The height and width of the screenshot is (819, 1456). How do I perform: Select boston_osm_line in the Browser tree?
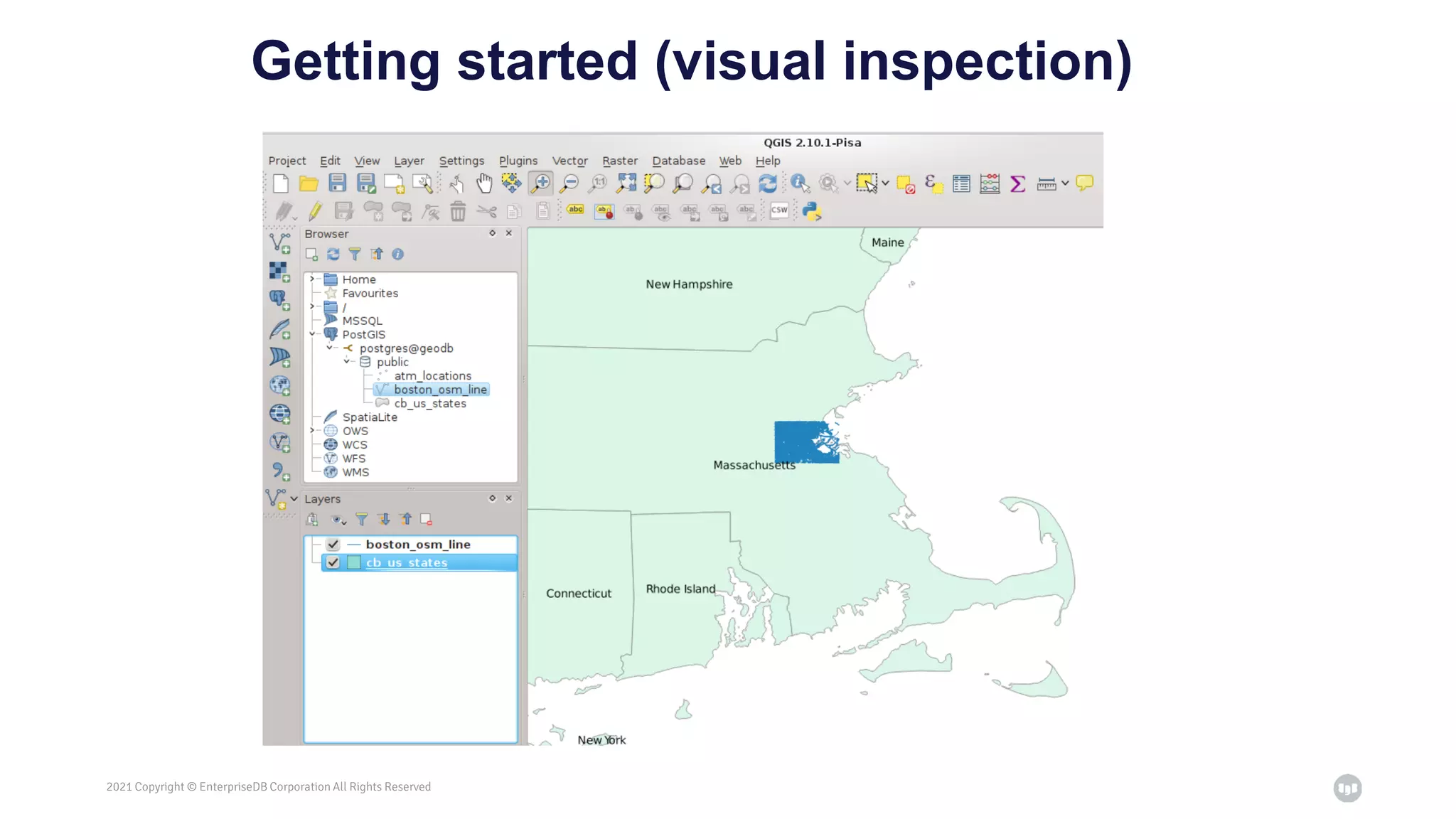[440, 390]
